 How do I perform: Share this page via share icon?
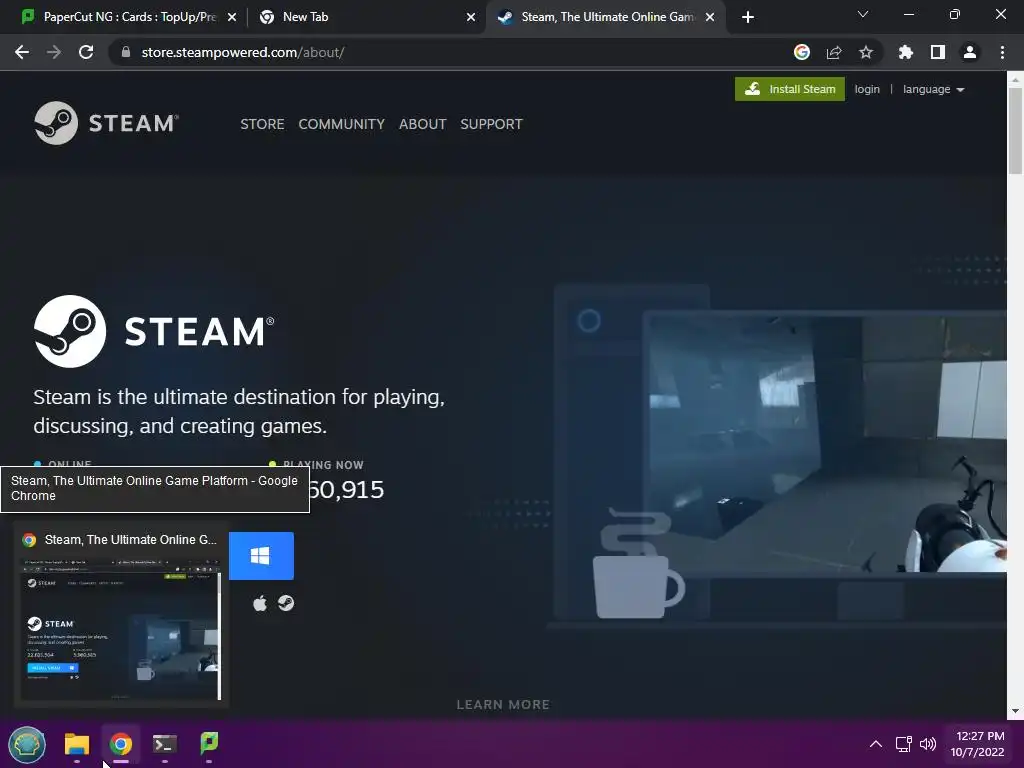coord(834,52)
